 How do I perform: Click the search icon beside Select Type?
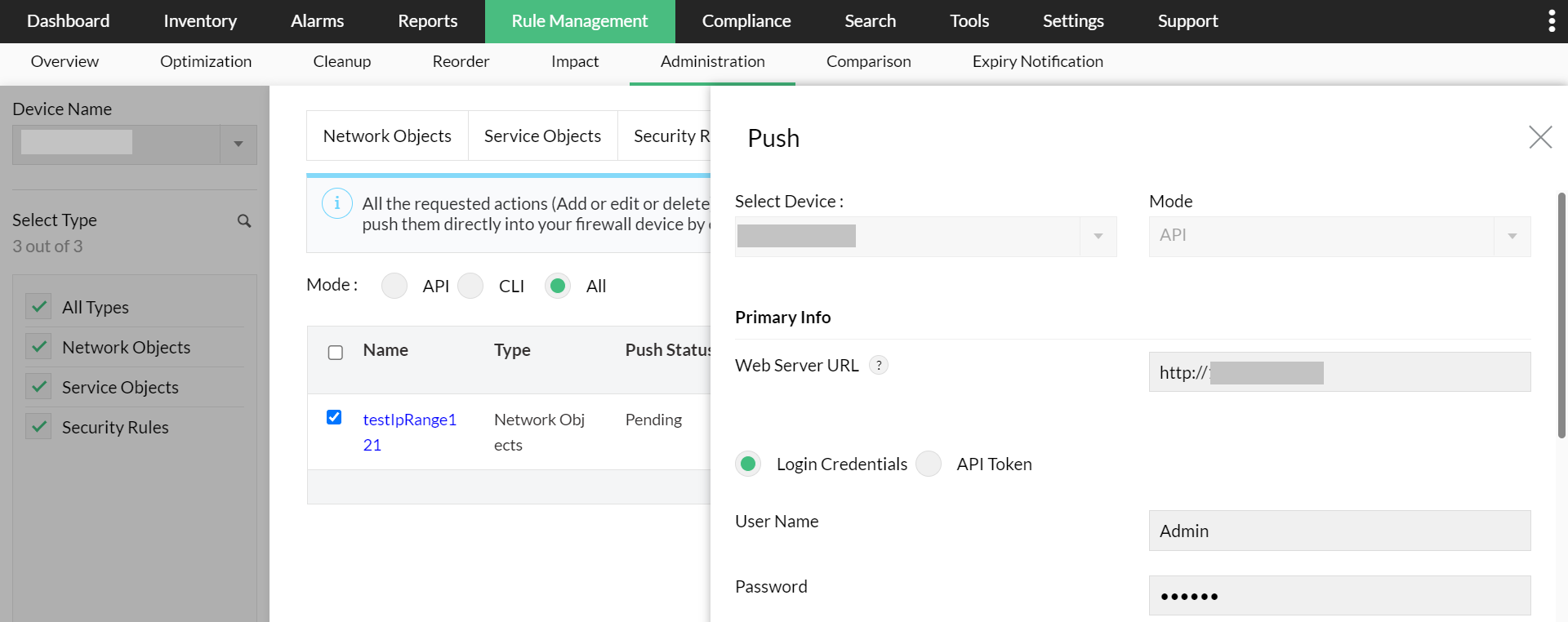click(244, 221)
